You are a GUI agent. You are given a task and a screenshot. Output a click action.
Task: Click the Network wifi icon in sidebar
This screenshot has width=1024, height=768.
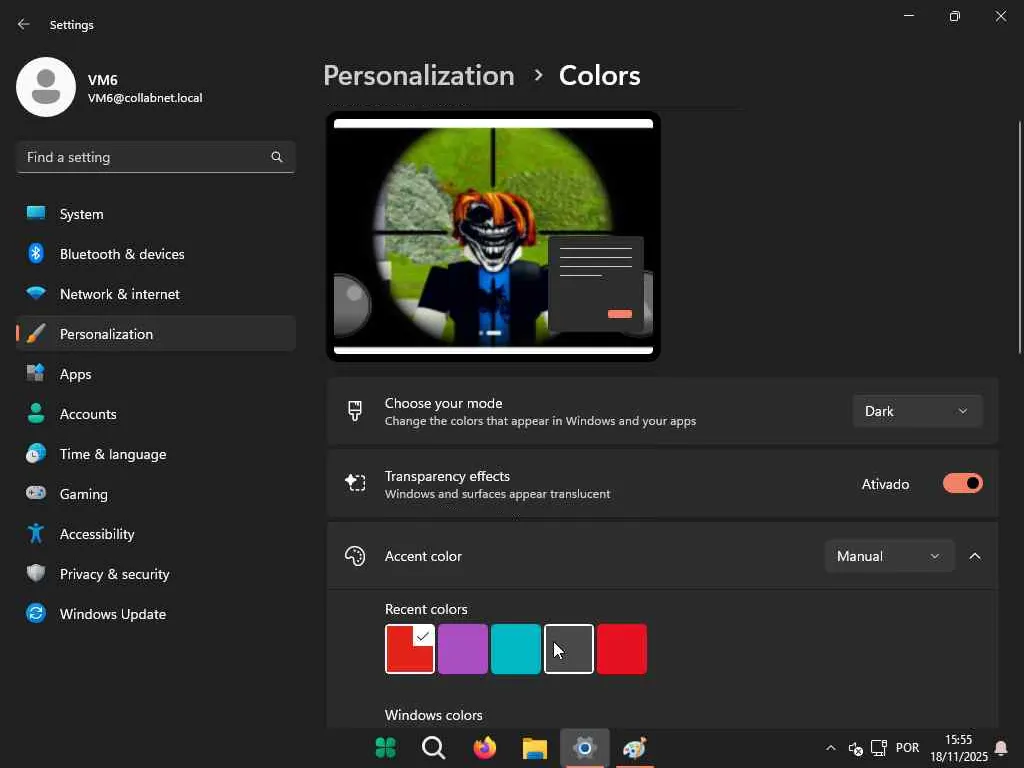[36, 293]
